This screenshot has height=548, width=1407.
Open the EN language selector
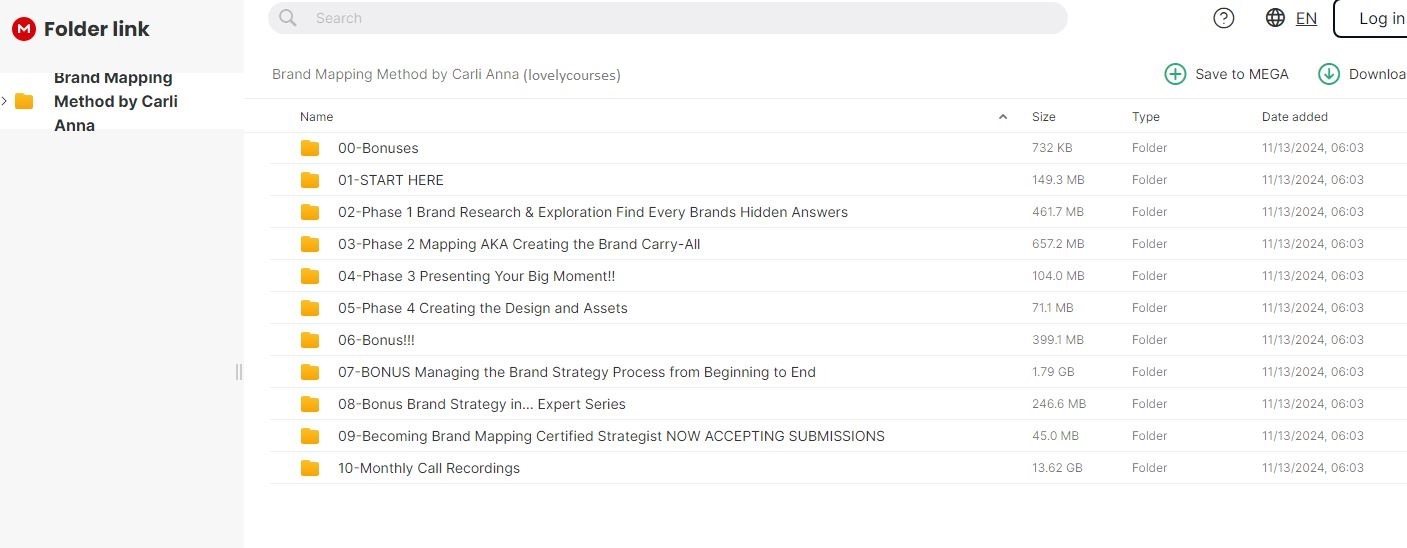tap(1306, 18)
